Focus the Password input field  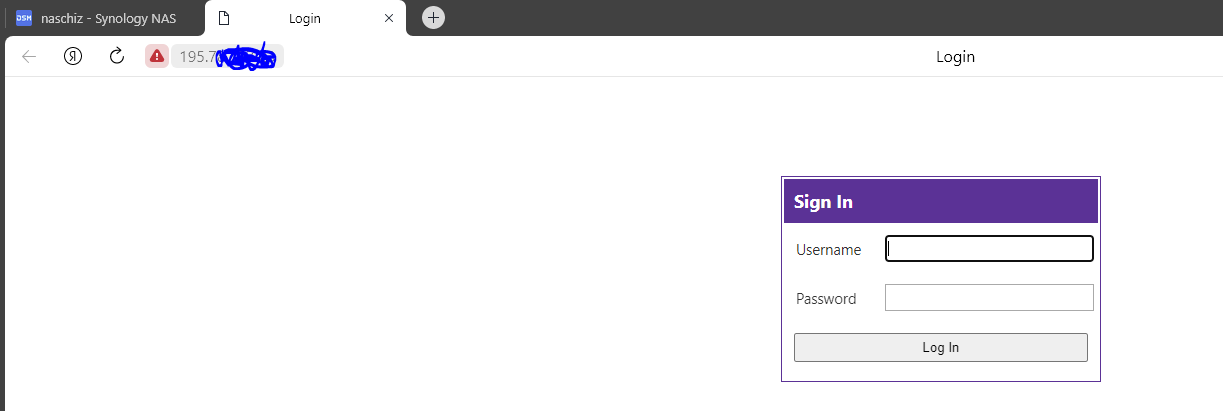coord(989,298)
